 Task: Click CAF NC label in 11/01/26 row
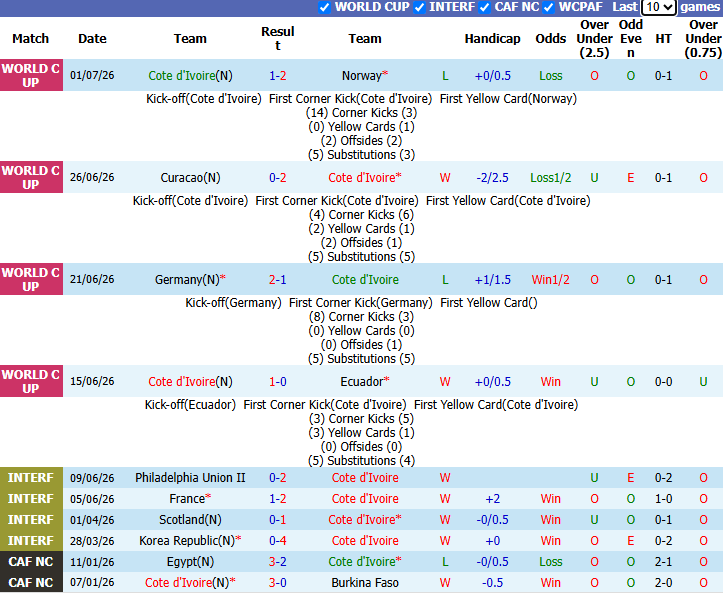31,562
